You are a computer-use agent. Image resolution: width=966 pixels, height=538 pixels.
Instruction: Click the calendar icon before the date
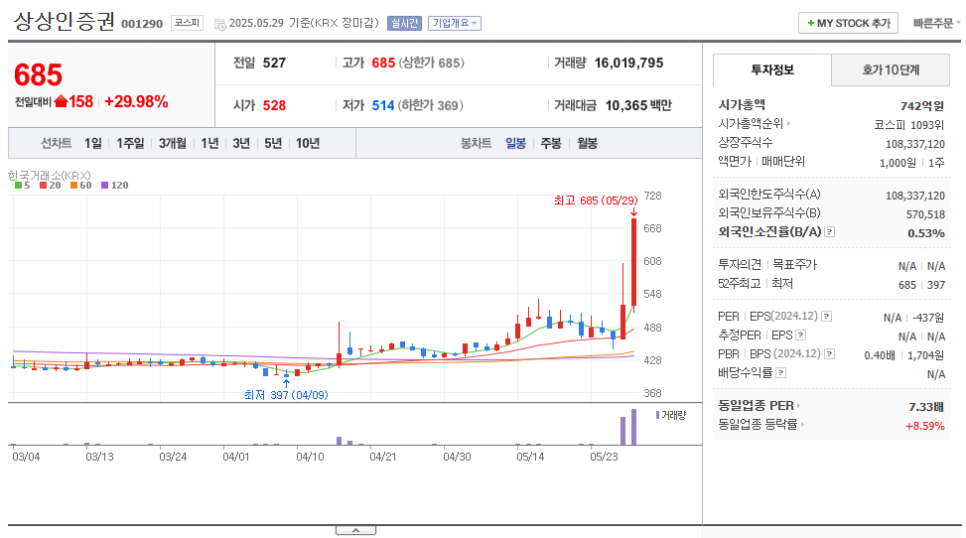220,24
